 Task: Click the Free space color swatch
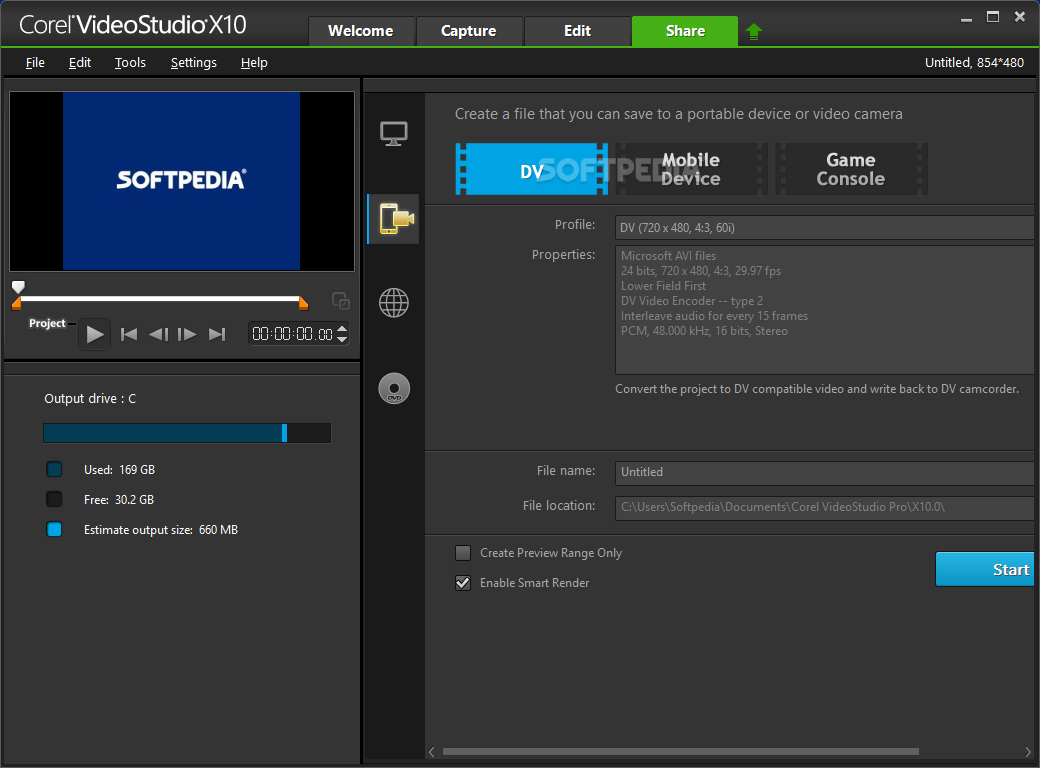(54, 499)
